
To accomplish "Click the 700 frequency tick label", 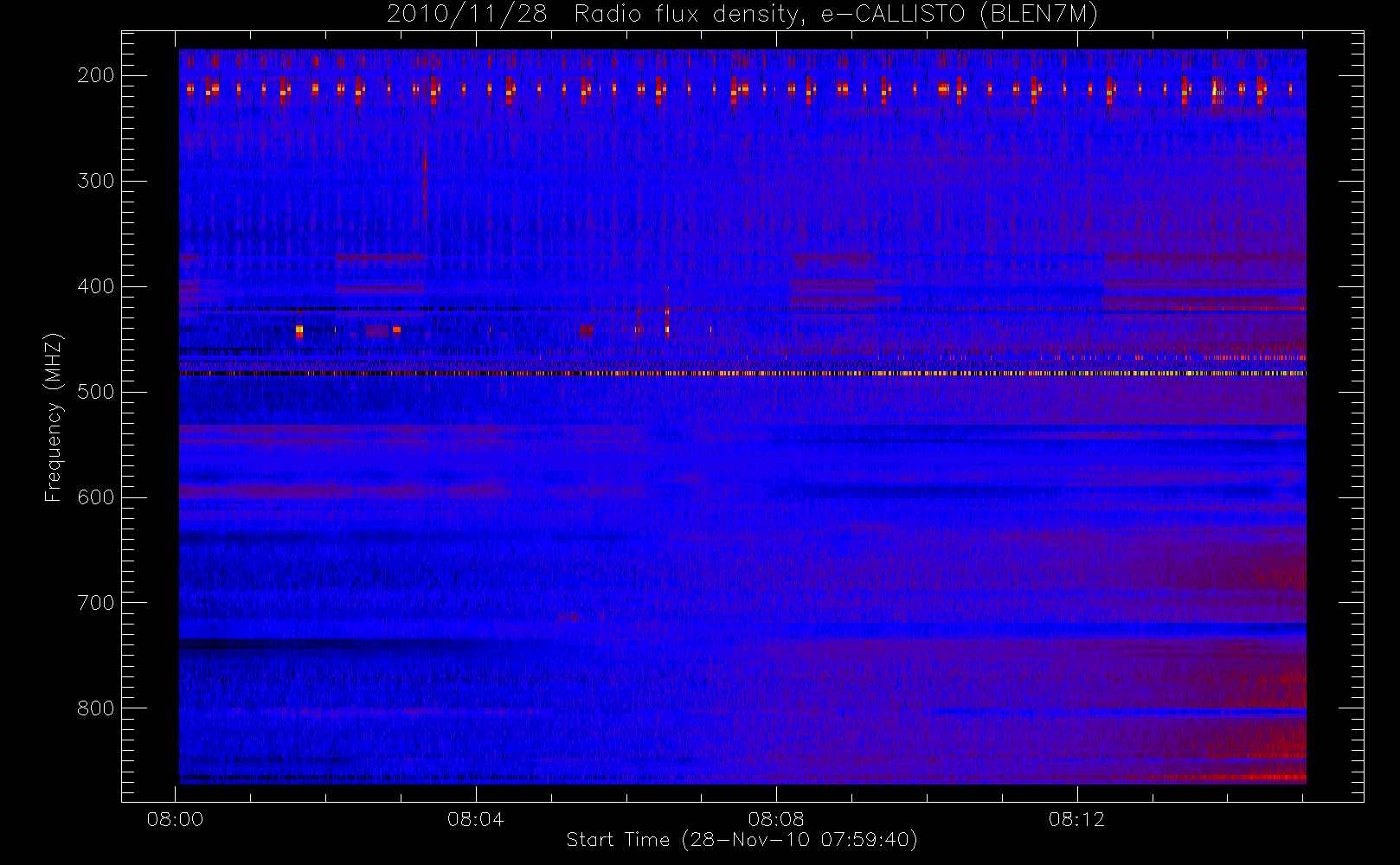I will [95, 603].
